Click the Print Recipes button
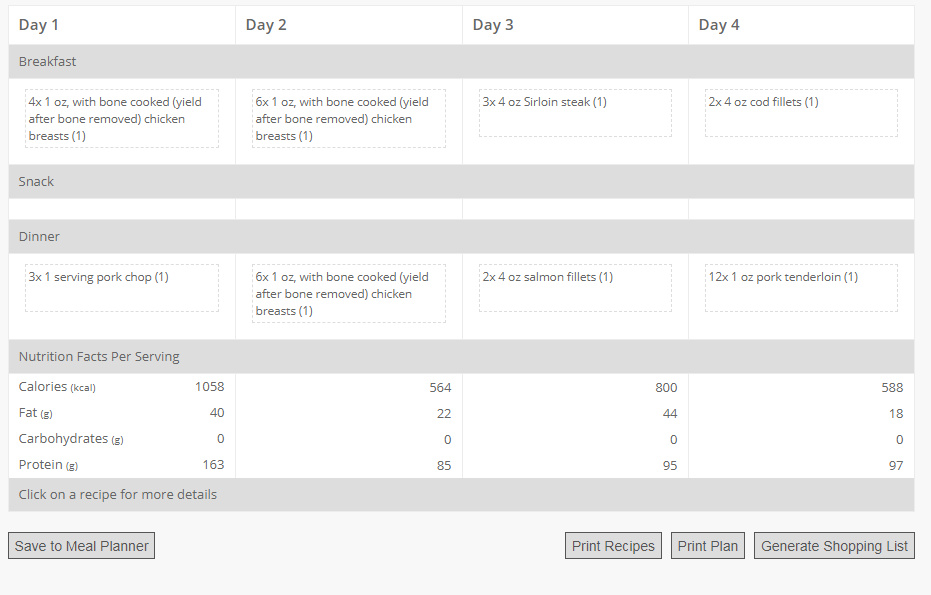 (613, 546)
